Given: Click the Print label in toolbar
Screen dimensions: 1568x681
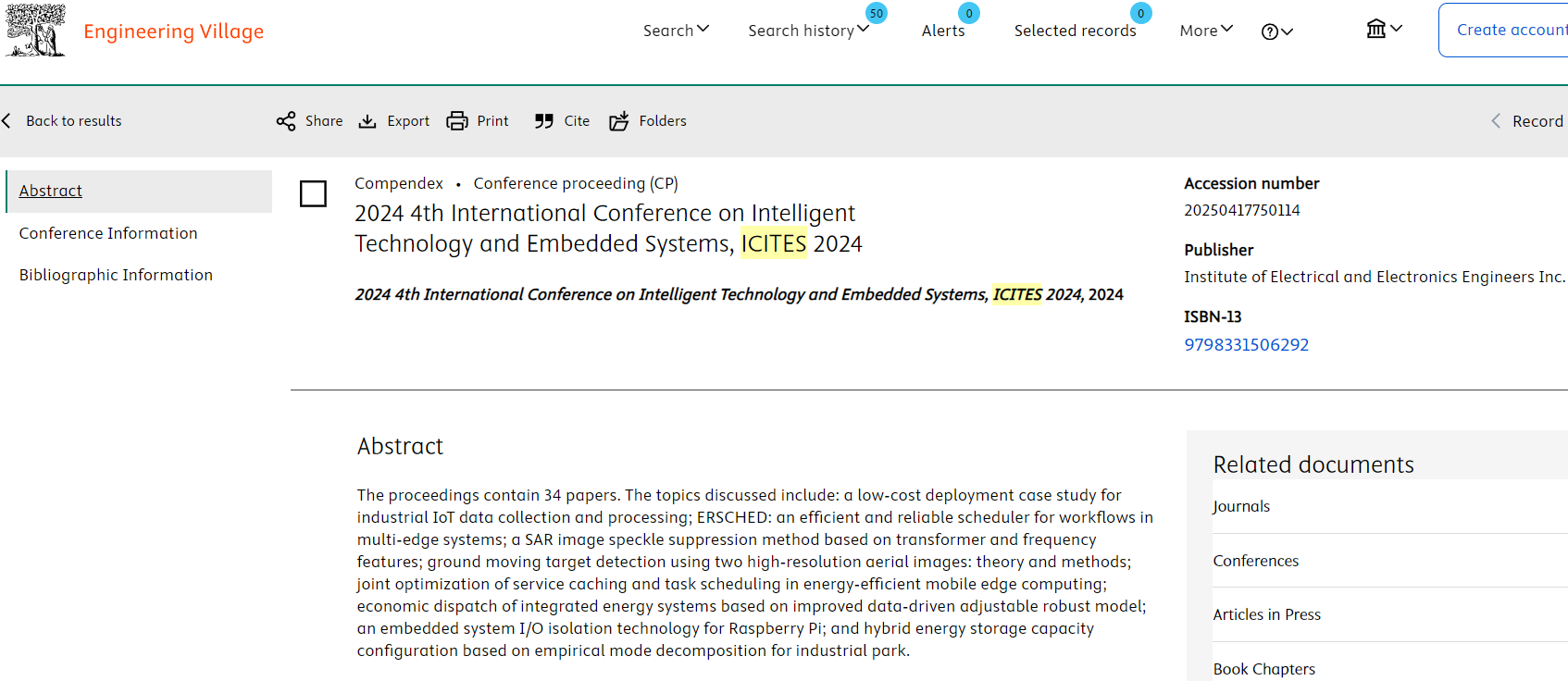Looking at the screenshot, I should 492,121.
